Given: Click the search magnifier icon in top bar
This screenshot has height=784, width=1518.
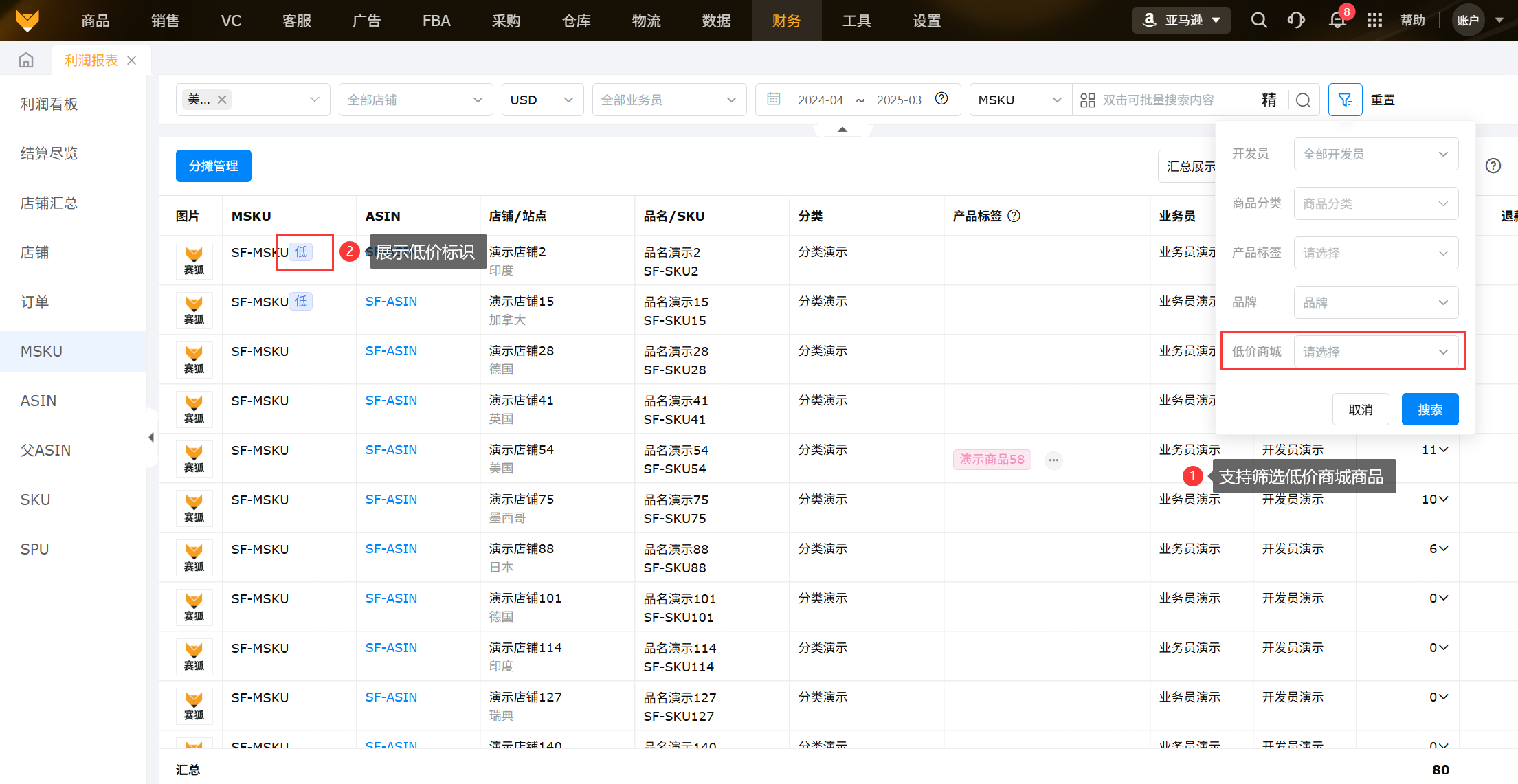Looking at the screenshot, I should coord(1258,21).
